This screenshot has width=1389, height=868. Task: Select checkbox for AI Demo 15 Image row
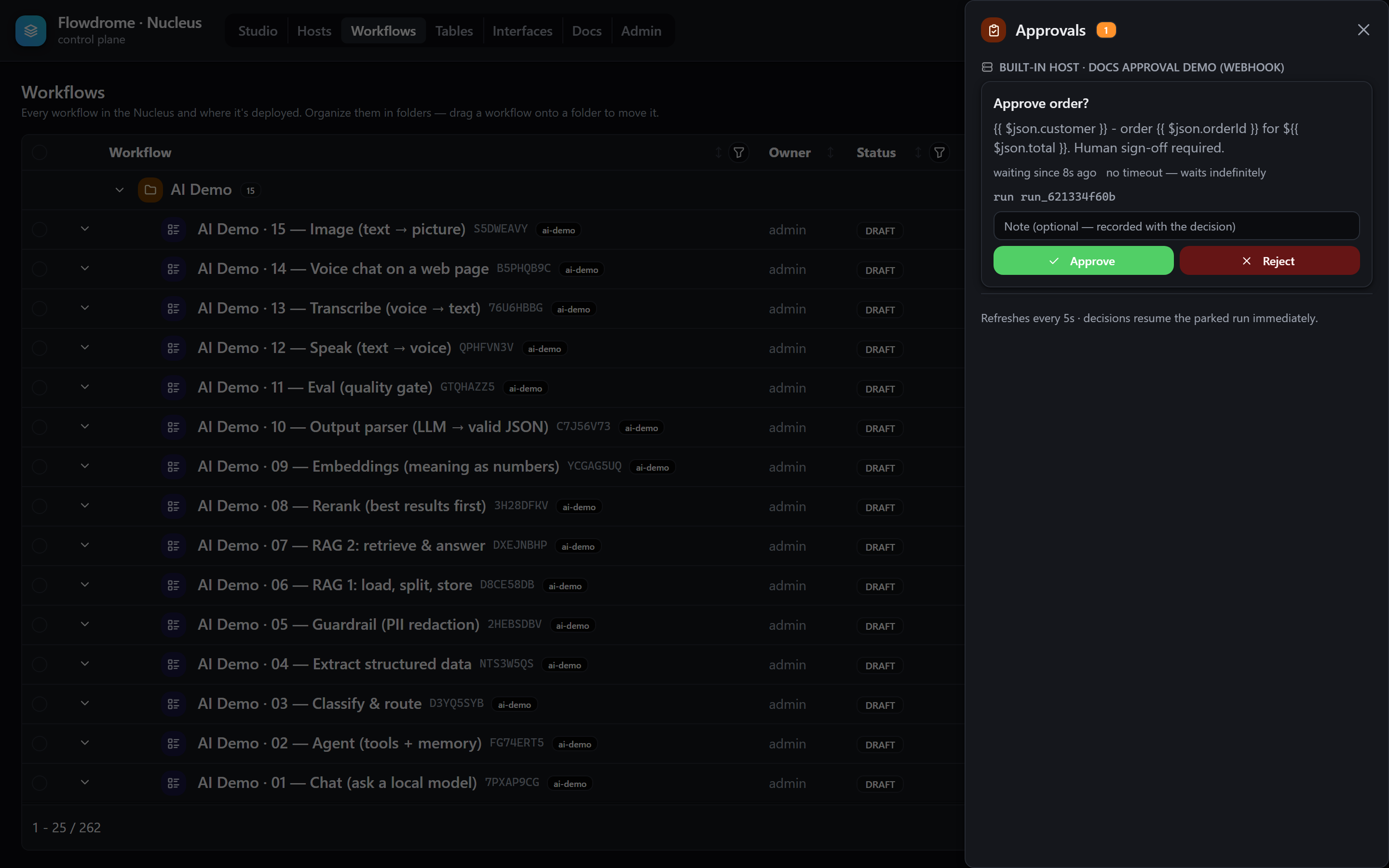click(40, 230)
